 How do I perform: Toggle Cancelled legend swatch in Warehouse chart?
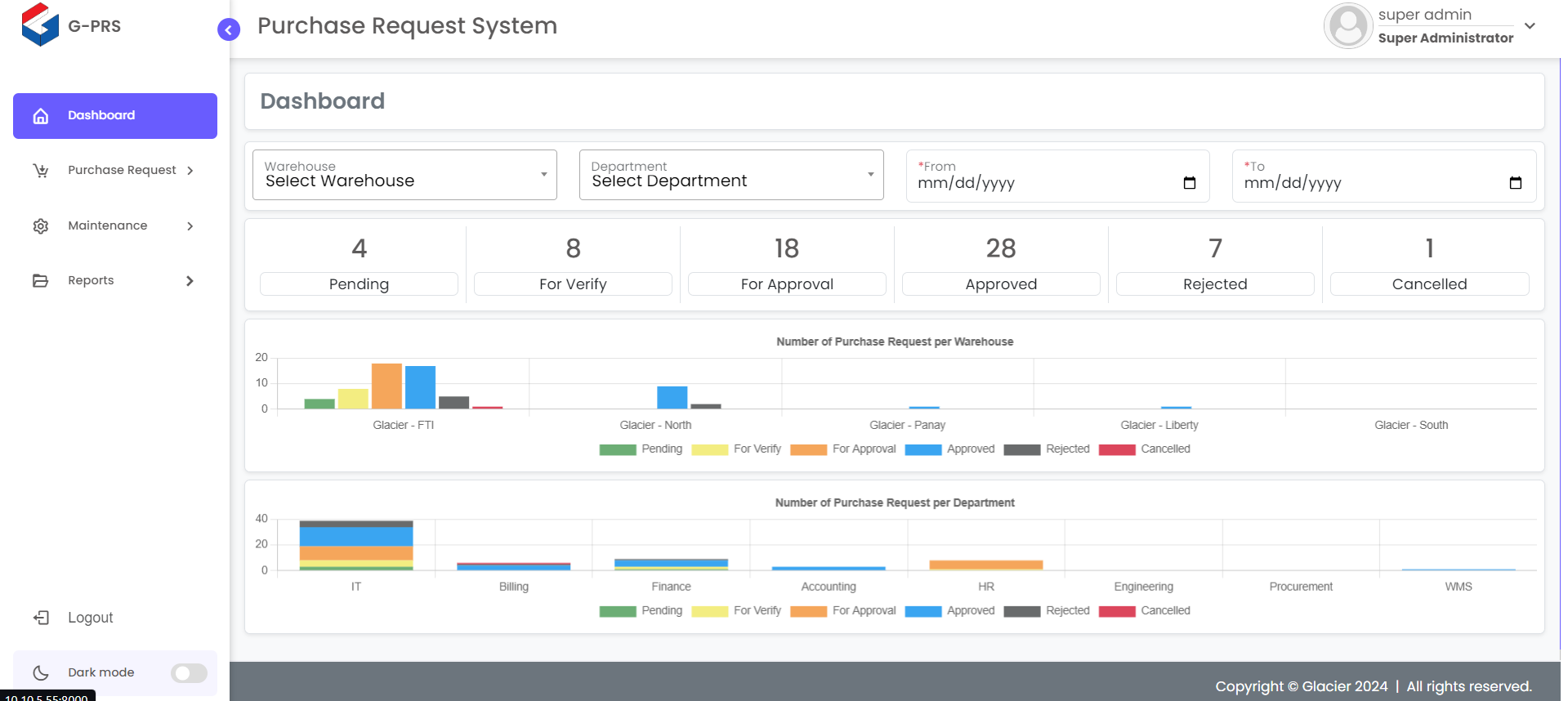[1117, 449]
